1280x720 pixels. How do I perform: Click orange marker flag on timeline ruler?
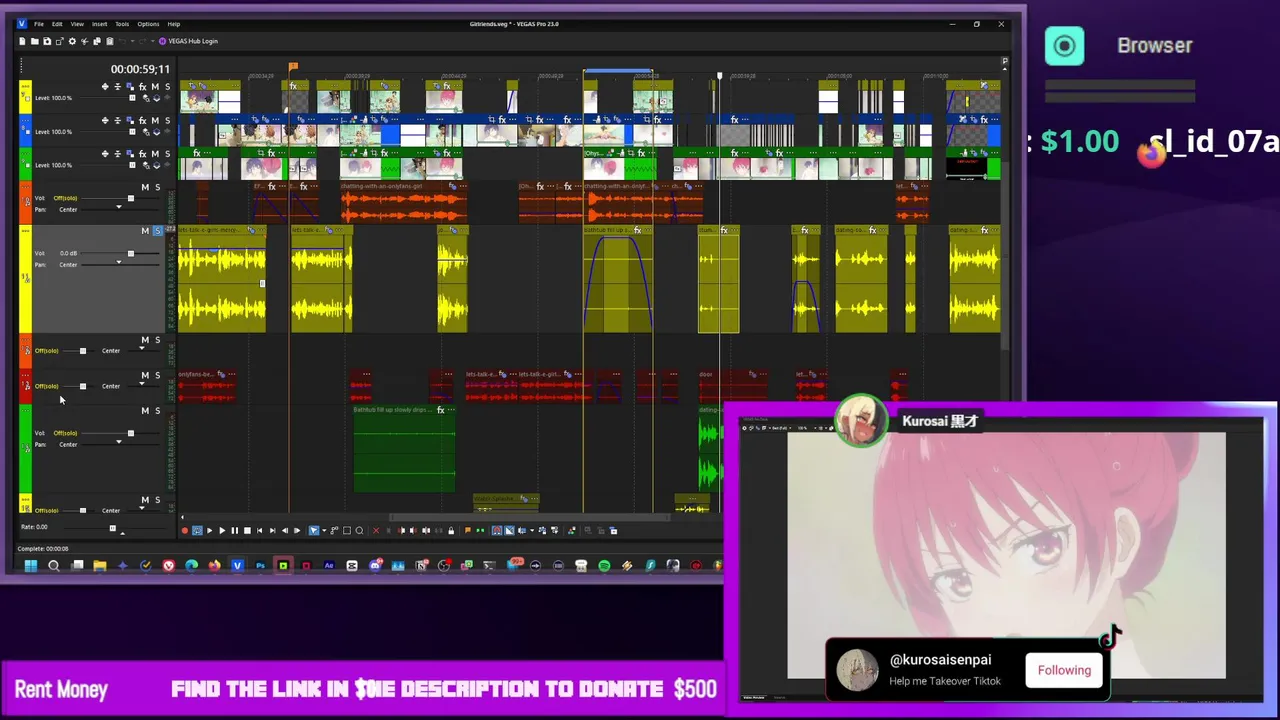(x=293, y=67)
